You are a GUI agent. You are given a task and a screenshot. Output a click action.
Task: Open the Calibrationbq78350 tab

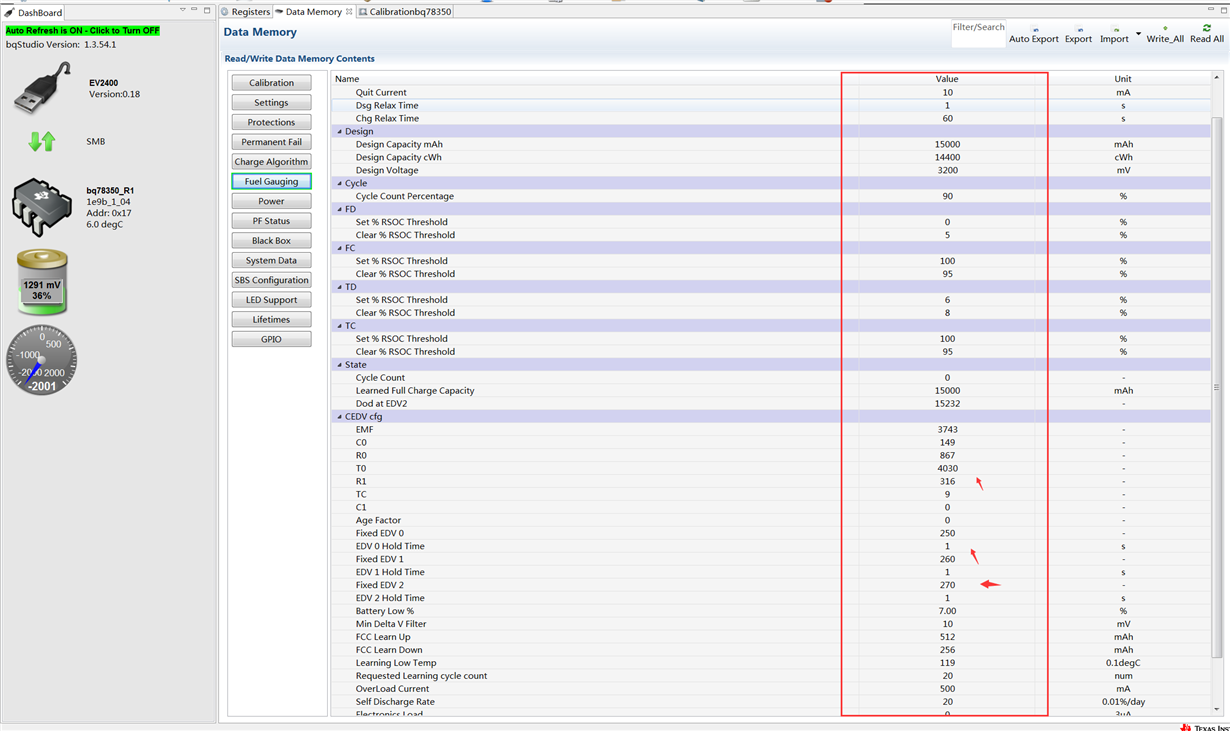coord(404,12)
